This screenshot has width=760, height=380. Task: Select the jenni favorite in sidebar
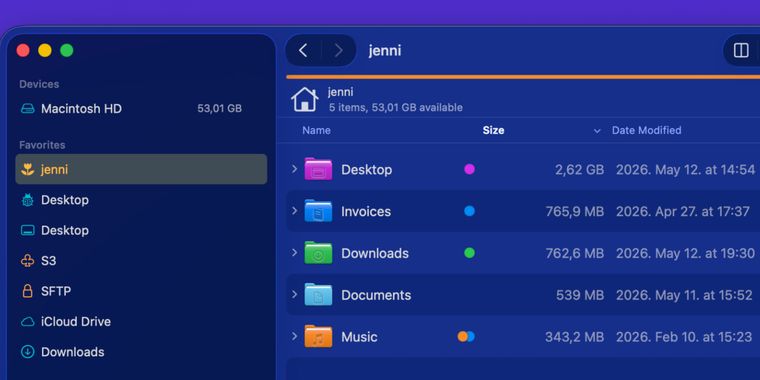[141, 169]
